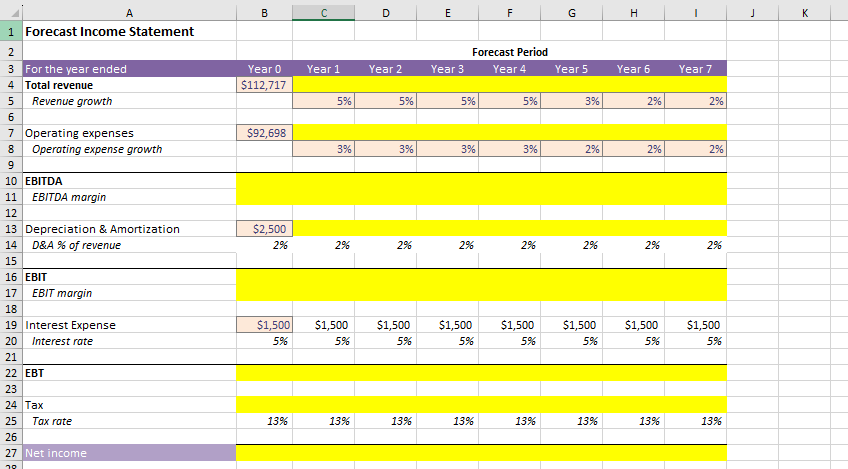Screen dimensions: 848x469
Task: Select row 22 header
Action: pos(11,373)
